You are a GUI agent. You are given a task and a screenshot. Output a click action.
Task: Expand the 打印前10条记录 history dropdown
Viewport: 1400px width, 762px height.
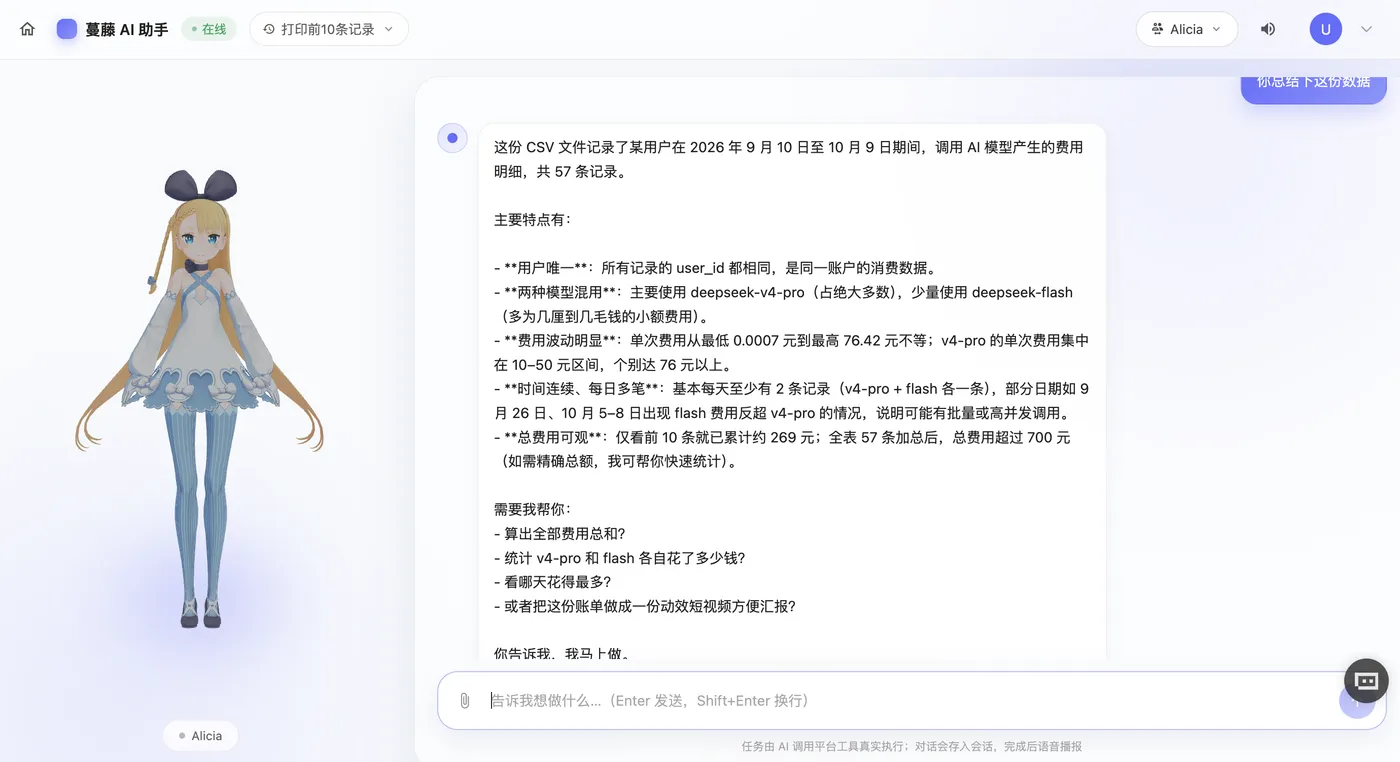pyautogui.click(x=329, y=29)
